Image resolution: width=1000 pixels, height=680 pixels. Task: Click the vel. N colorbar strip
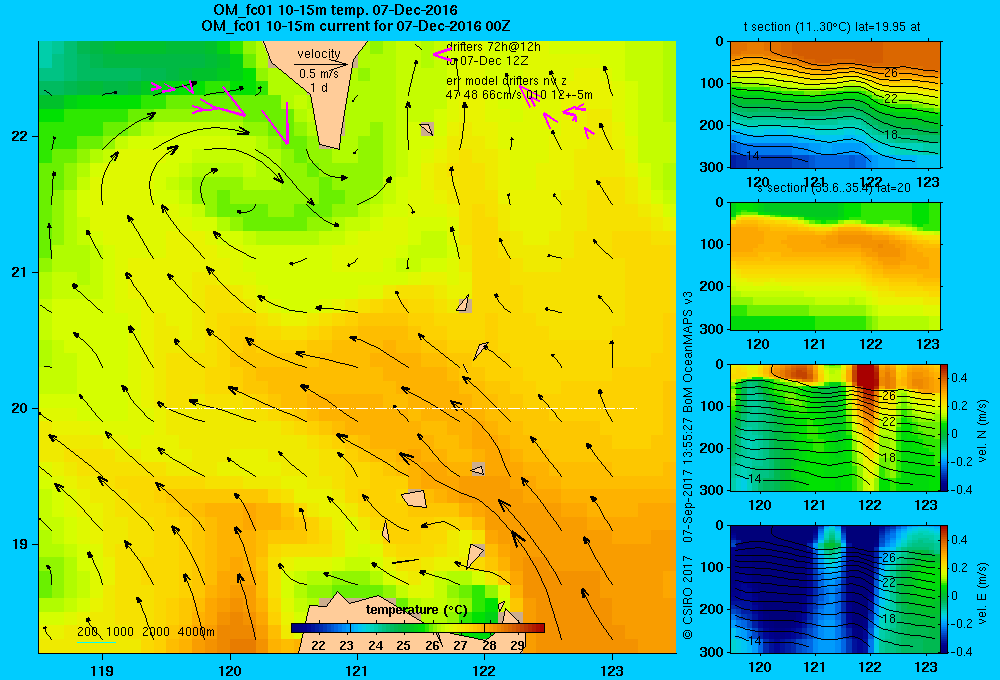point(944,427)
